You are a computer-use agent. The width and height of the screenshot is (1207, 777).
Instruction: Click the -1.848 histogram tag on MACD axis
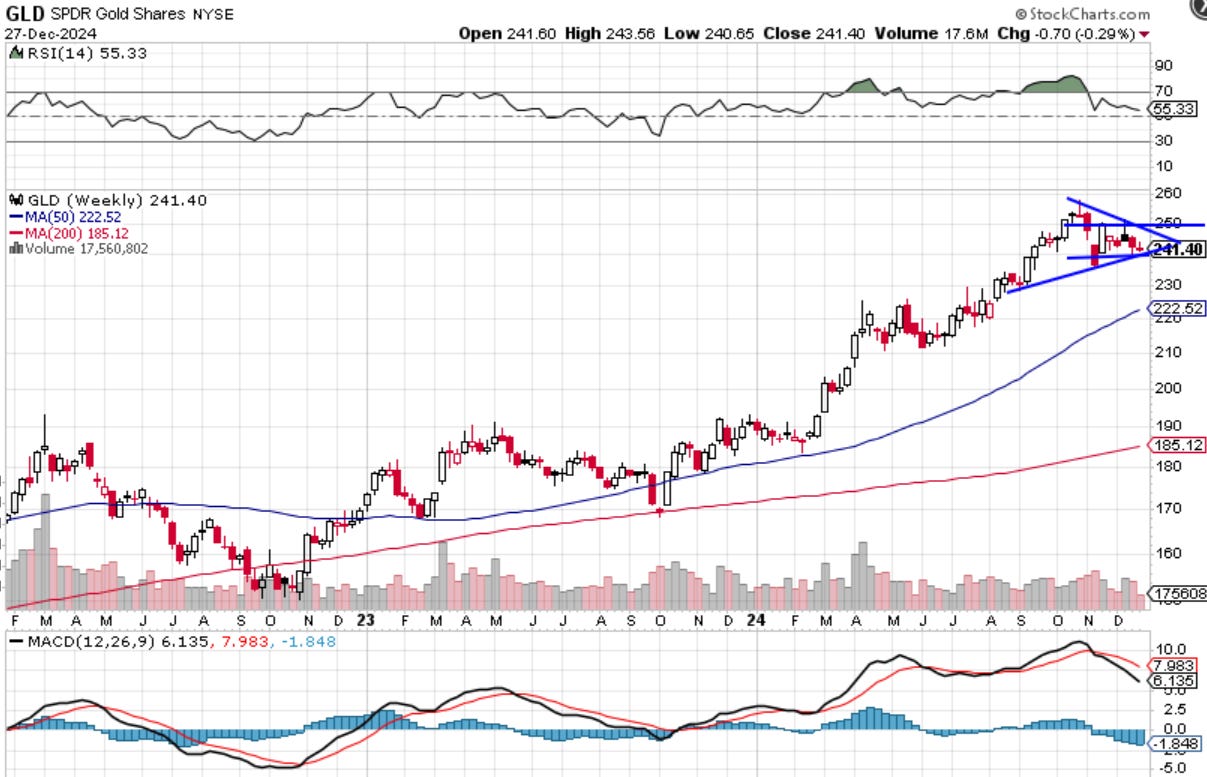pos(1172,743)
